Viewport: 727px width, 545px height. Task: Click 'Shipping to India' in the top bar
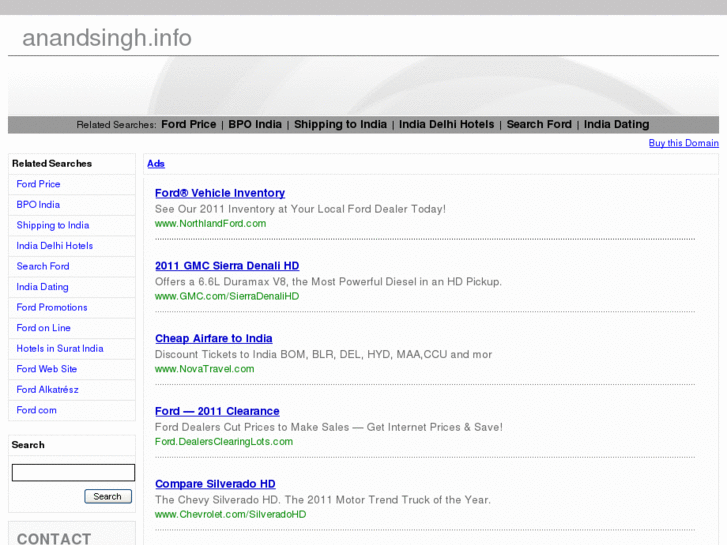340,124
